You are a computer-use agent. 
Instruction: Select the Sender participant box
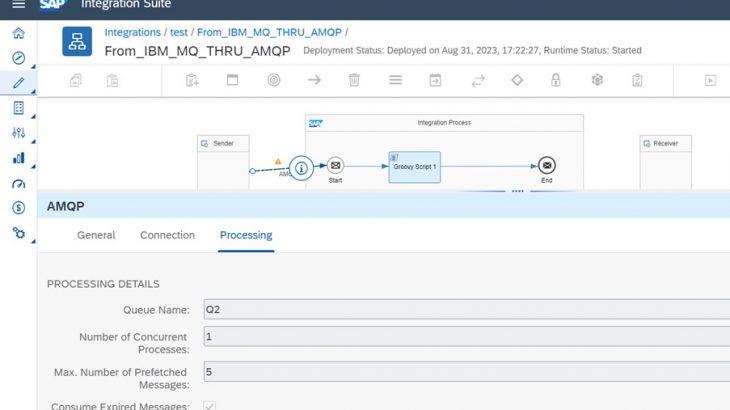point(223,162)
